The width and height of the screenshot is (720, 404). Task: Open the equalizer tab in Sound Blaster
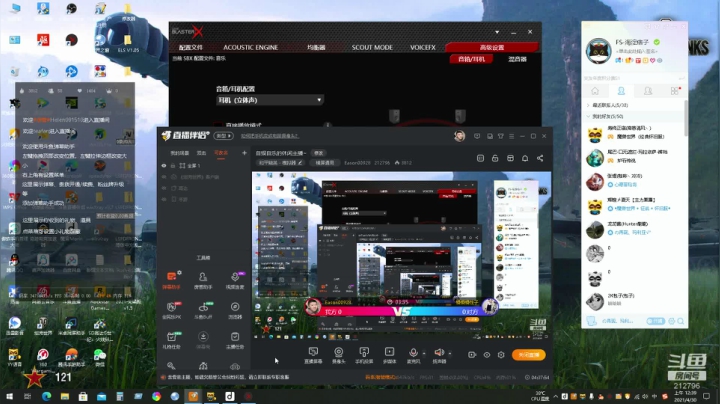pos(316,47)
